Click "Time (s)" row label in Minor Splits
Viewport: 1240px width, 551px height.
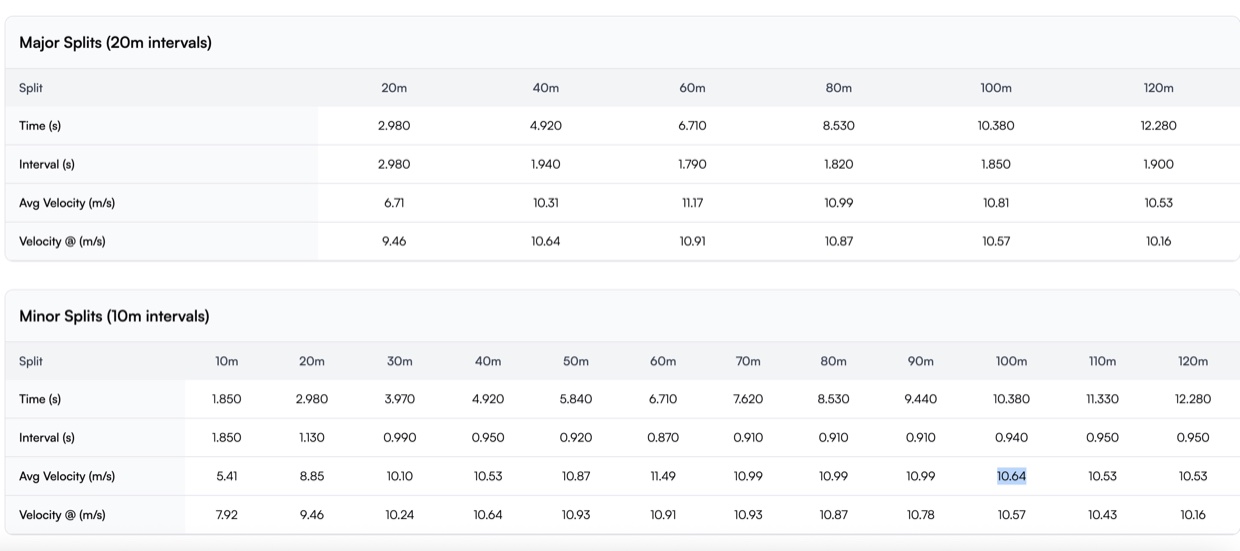click(40, 399)
